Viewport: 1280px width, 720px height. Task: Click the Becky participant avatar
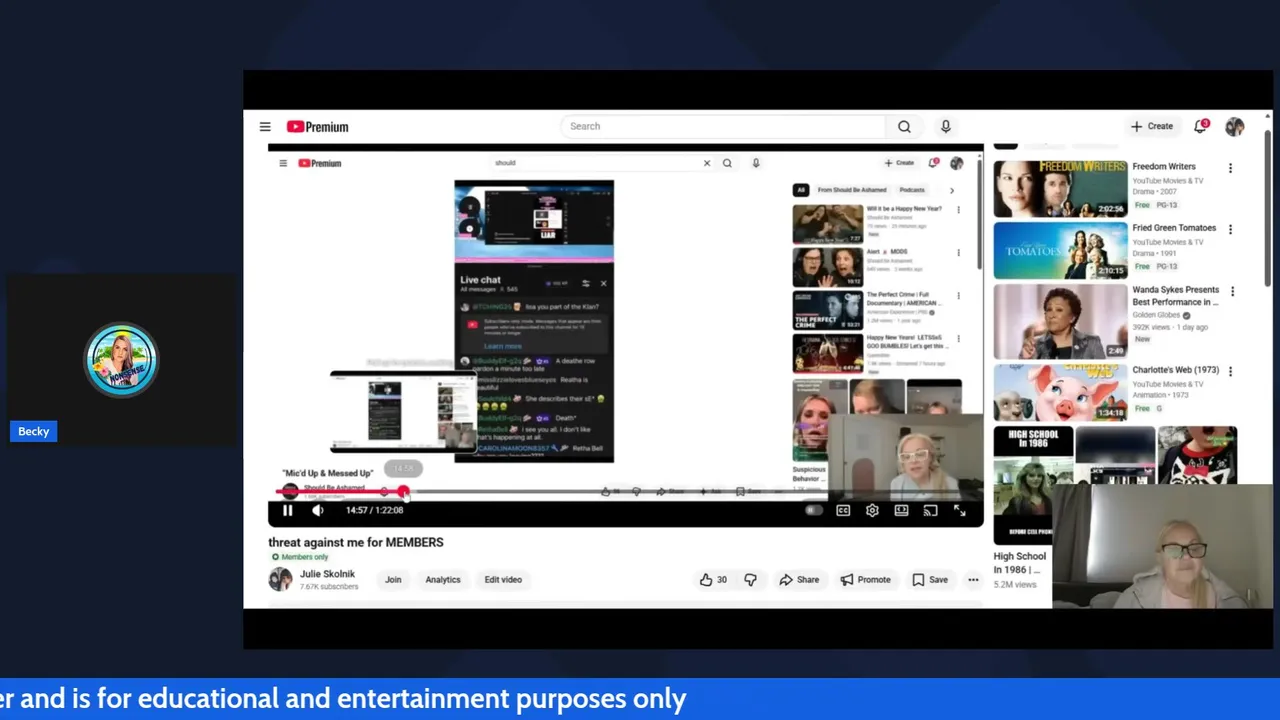pos(122,360)
